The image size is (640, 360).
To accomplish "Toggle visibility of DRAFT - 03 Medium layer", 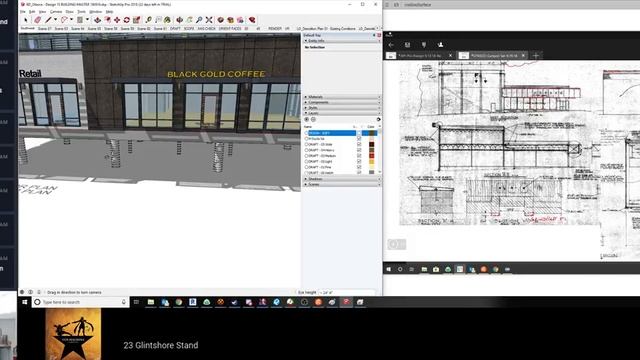I will pyautogui.click(x=359, y=156).
